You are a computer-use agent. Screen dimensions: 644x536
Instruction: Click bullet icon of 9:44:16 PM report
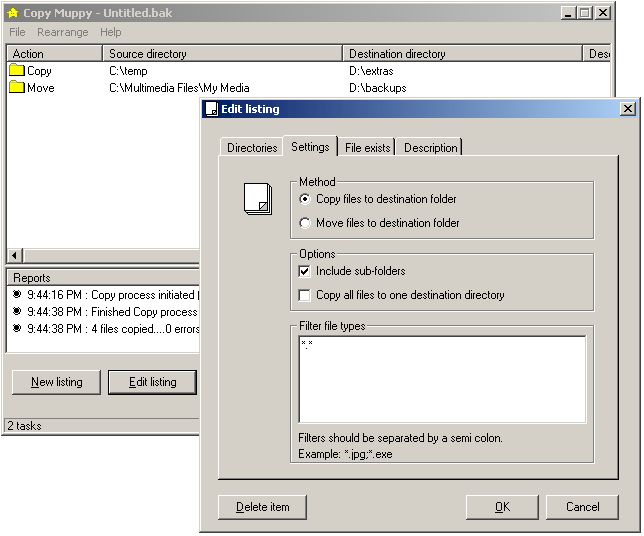point(17,294)
